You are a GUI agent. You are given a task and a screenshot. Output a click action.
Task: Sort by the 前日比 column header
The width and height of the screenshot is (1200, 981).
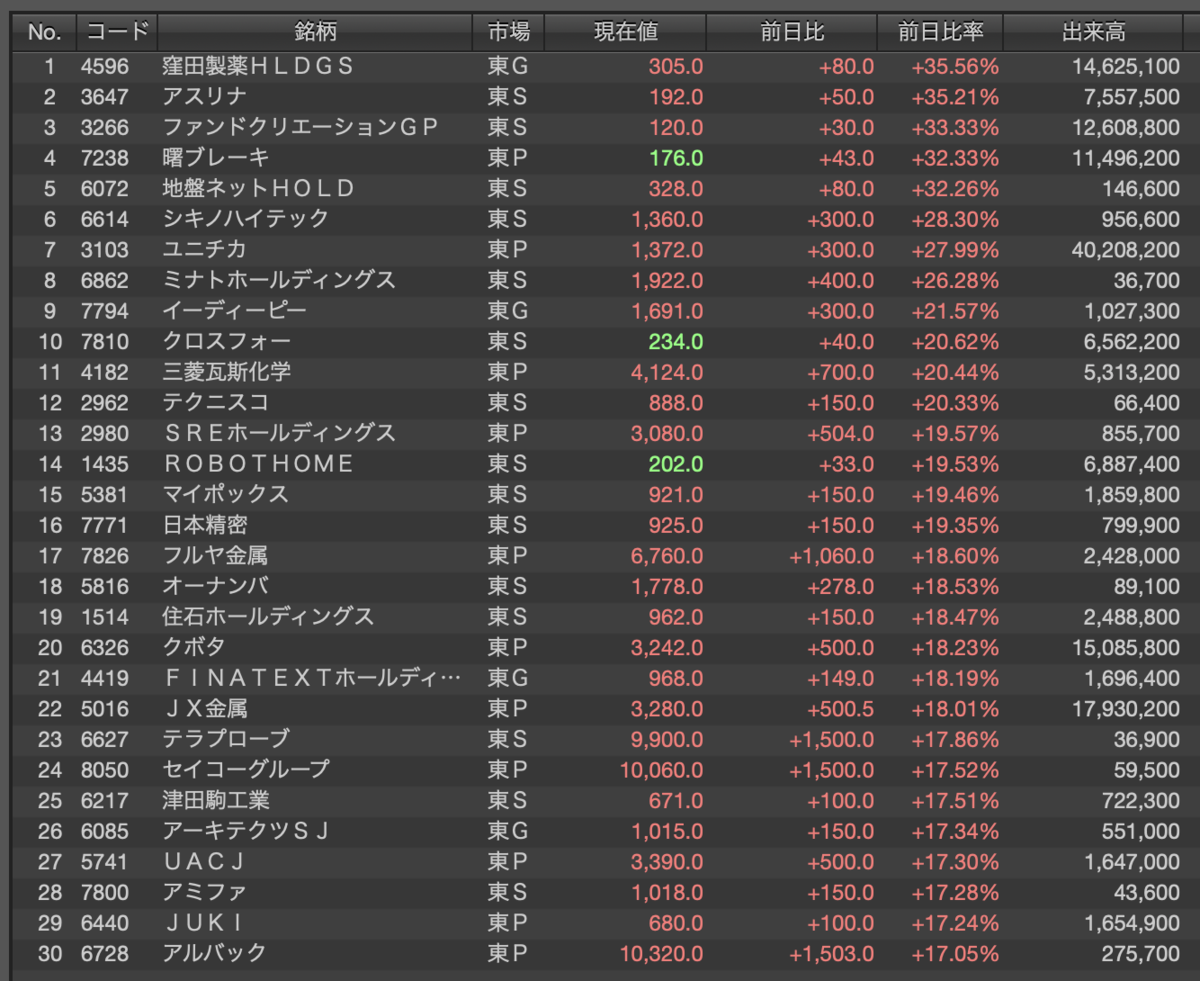pos(792,32)
